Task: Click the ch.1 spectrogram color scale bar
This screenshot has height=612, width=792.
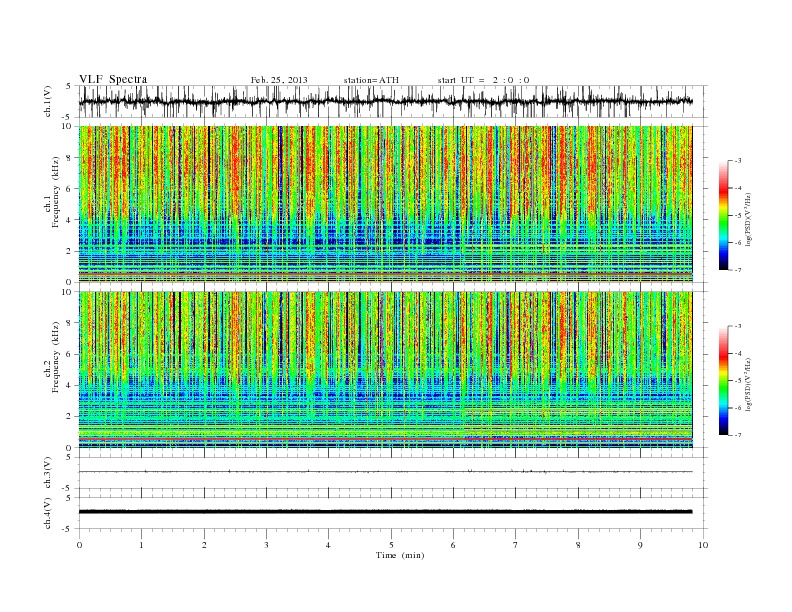Action: tap(723, 216)
